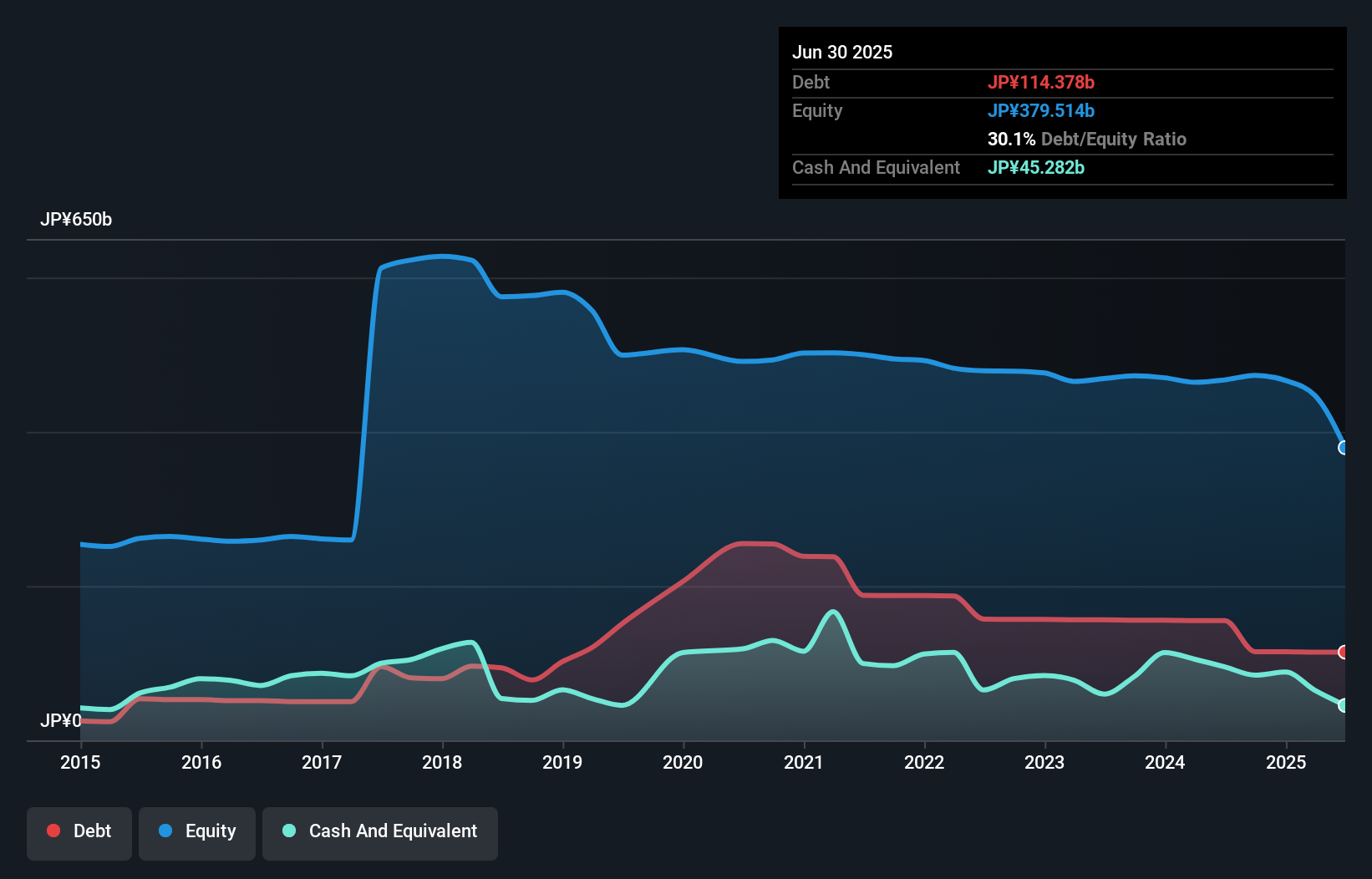The height and width of the screenshot is (879, 1372).
Task: Select the Cash endpoint marker on the chart
Action: point(1343,706)
